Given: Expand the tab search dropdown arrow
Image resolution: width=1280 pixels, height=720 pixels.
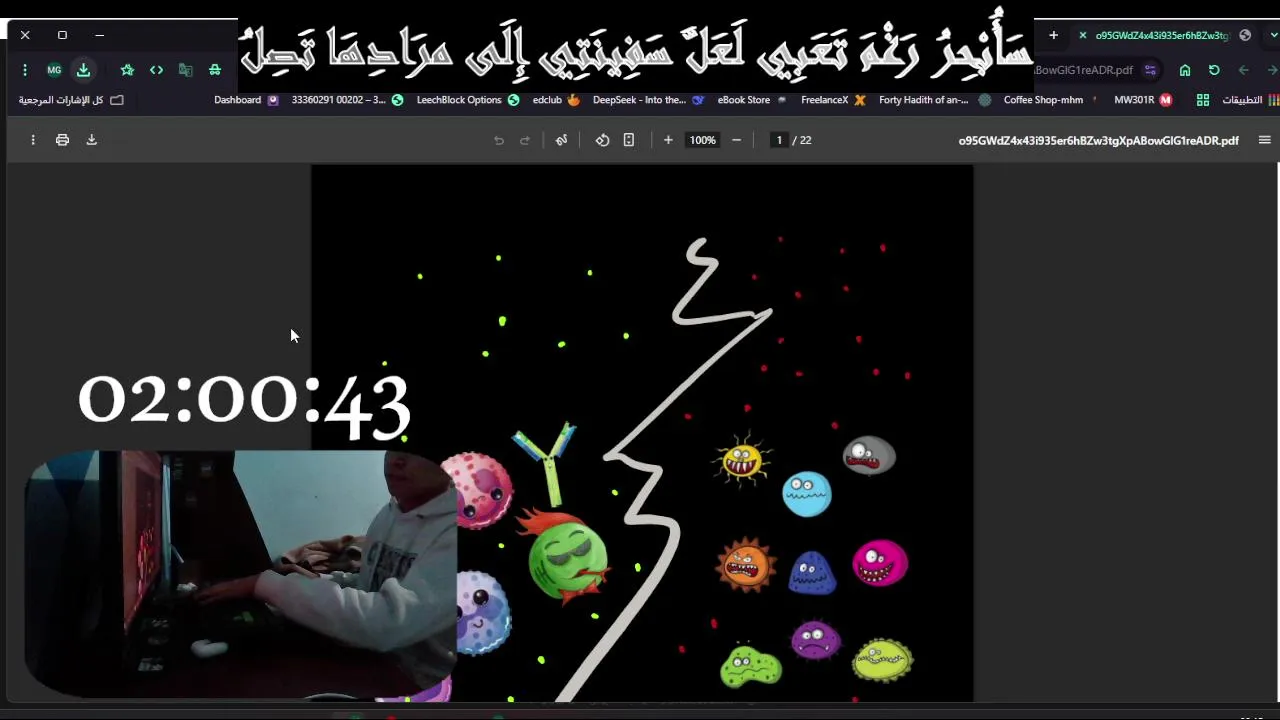Looking at the screenshot, I should pyautogui.click(x=1273, y=35).
